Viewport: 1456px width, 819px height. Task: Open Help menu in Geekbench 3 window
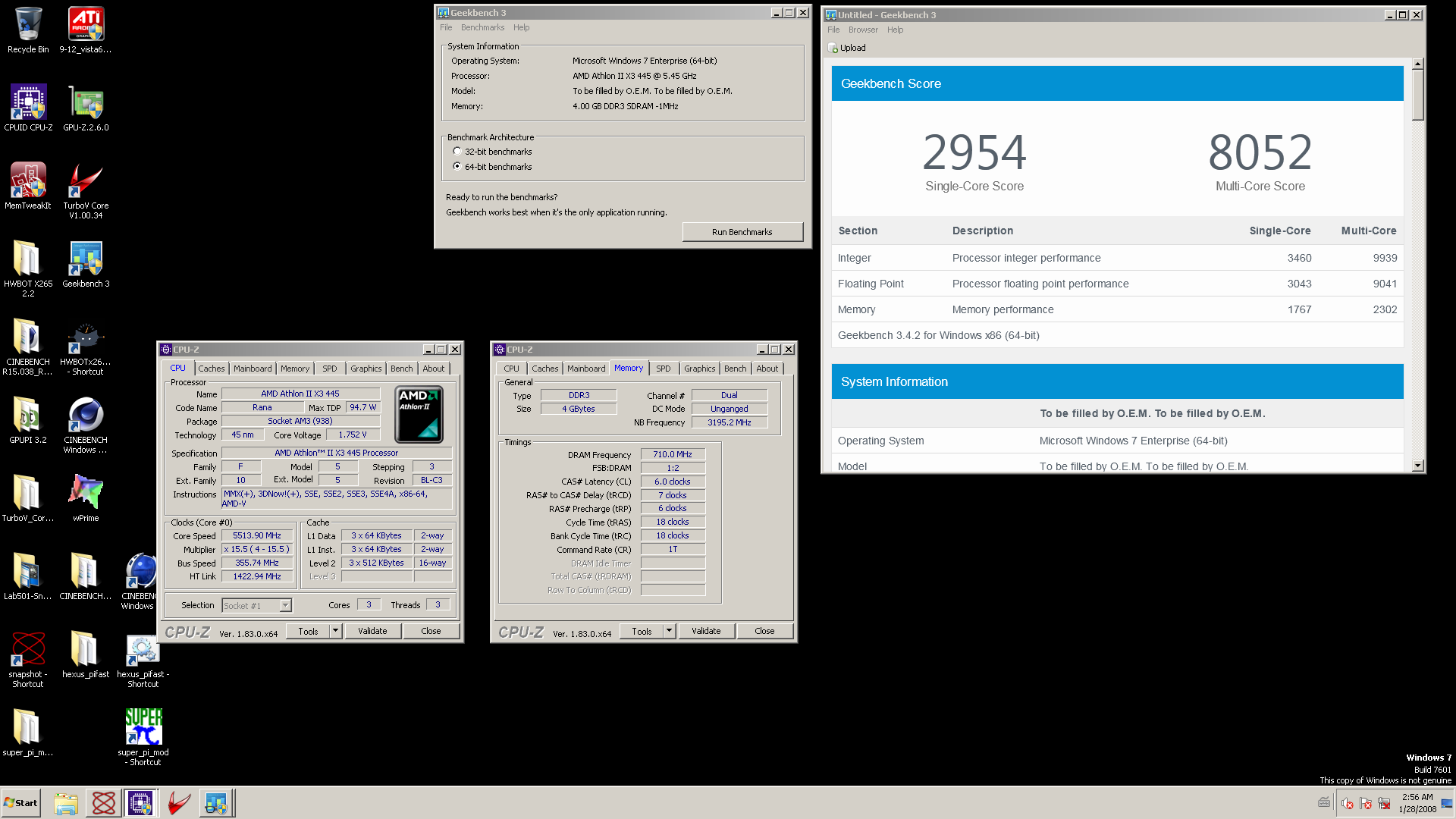521,27
